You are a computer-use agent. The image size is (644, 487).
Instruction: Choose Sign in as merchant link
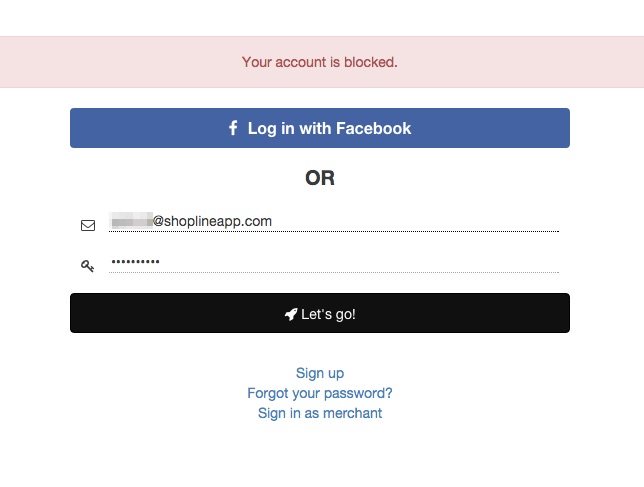(x=320, y=413)
